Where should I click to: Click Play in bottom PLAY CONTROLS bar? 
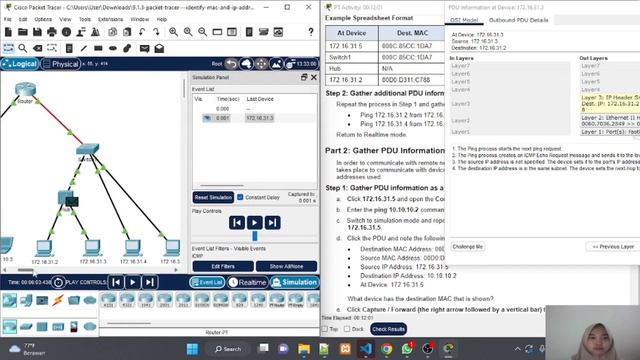(x=133, y=282)
